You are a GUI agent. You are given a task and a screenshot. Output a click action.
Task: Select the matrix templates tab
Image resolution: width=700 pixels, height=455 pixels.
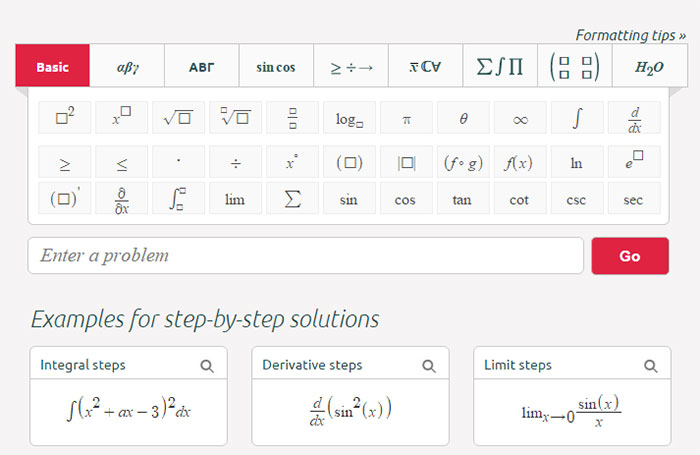[575, 66]
